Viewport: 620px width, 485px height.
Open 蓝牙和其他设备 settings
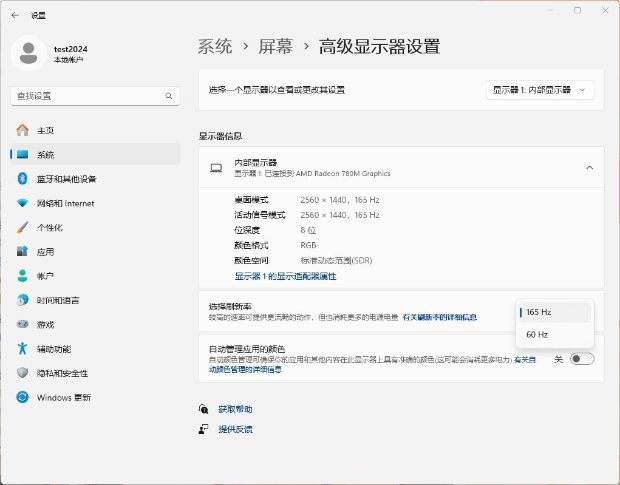tap(95, 179)
